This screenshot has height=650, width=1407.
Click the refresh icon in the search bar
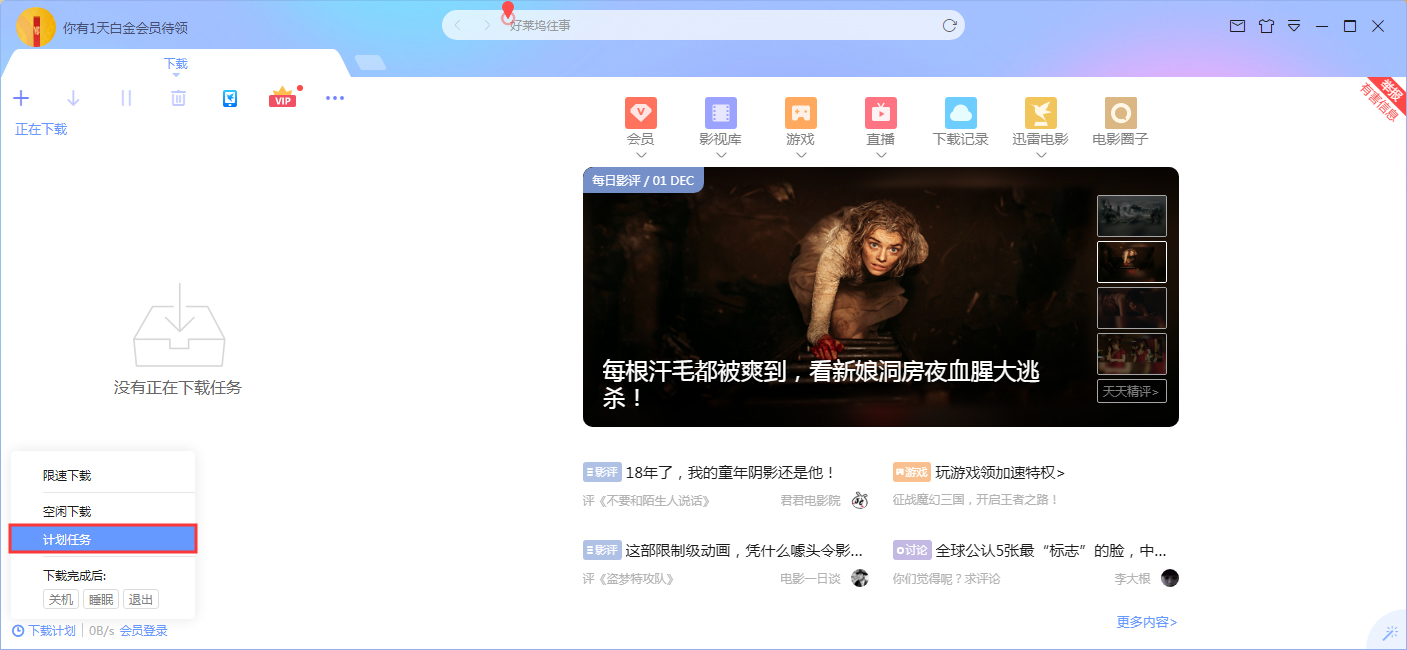click(948, 25)
